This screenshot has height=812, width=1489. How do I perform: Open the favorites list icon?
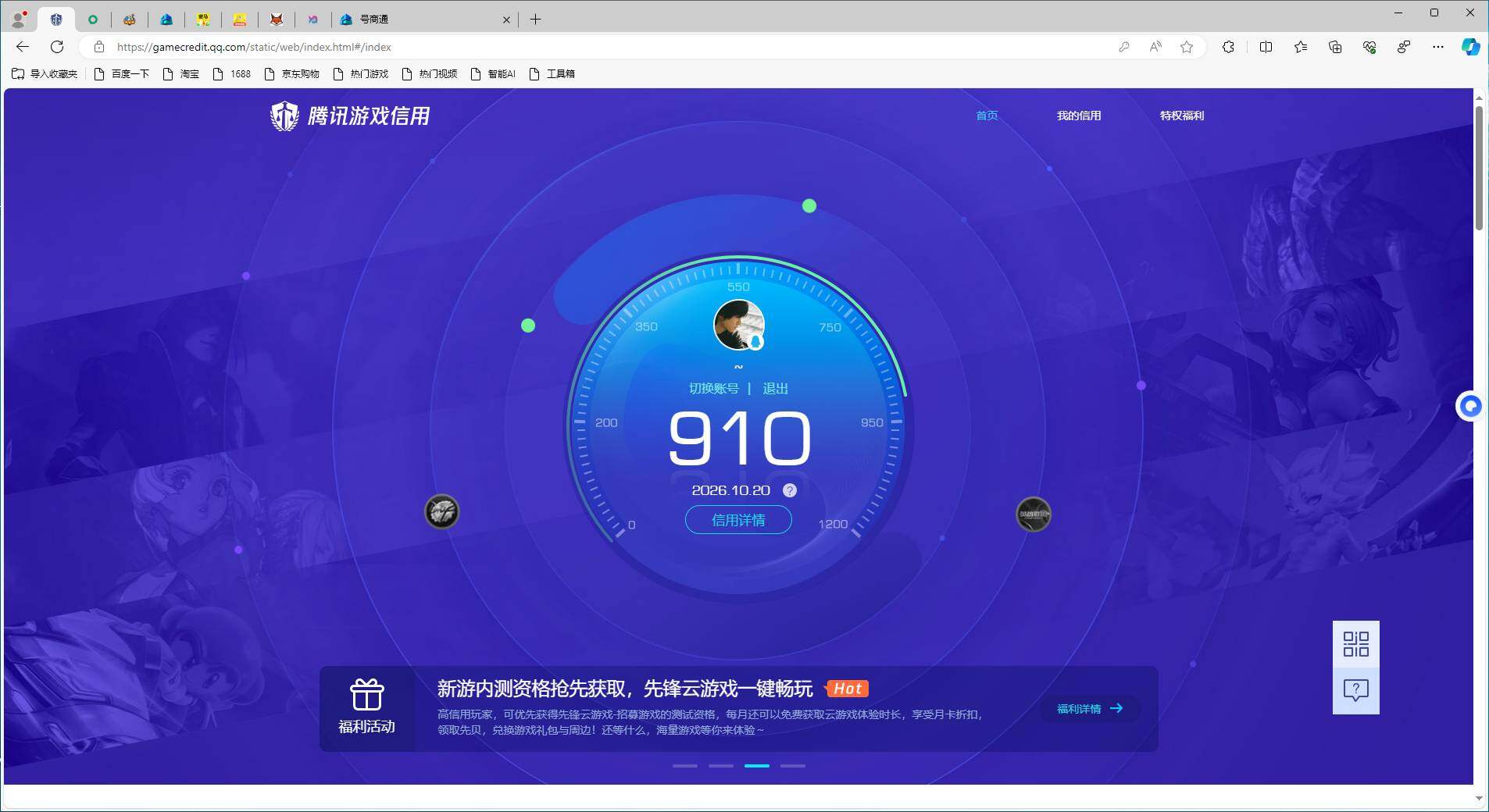[x=1301, y=47]
